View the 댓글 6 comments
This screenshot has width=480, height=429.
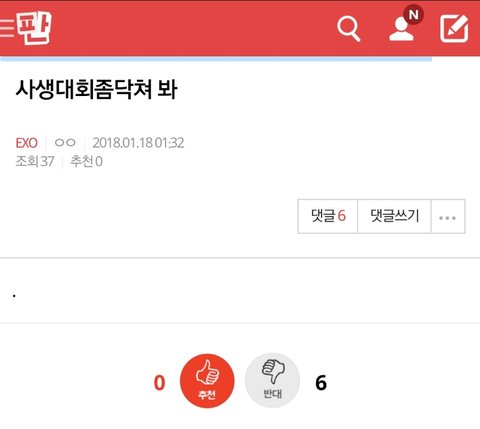tap(328, 216)
